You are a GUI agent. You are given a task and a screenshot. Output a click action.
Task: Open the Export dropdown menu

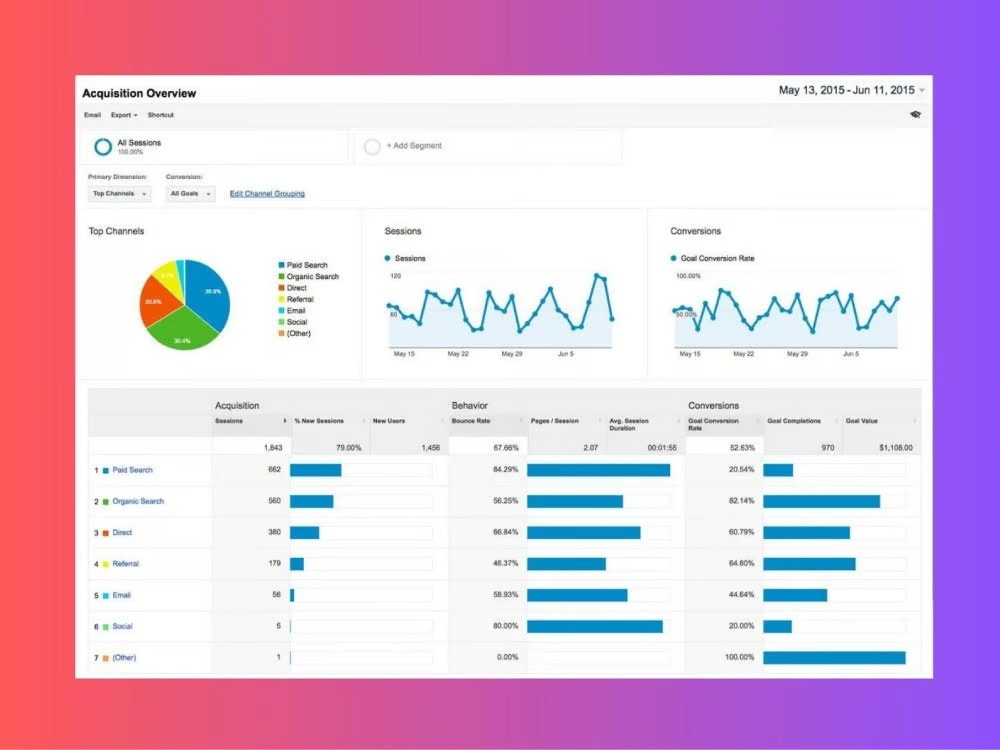pos(124,115)
